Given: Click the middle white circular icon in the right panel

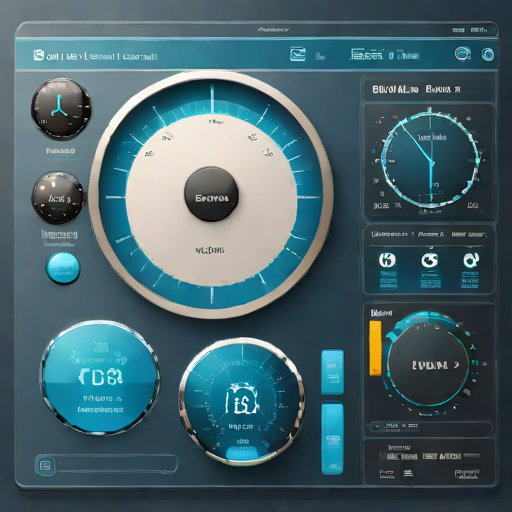Looking at the screenshot, I should pyautogui.click(x=429, y=260).
